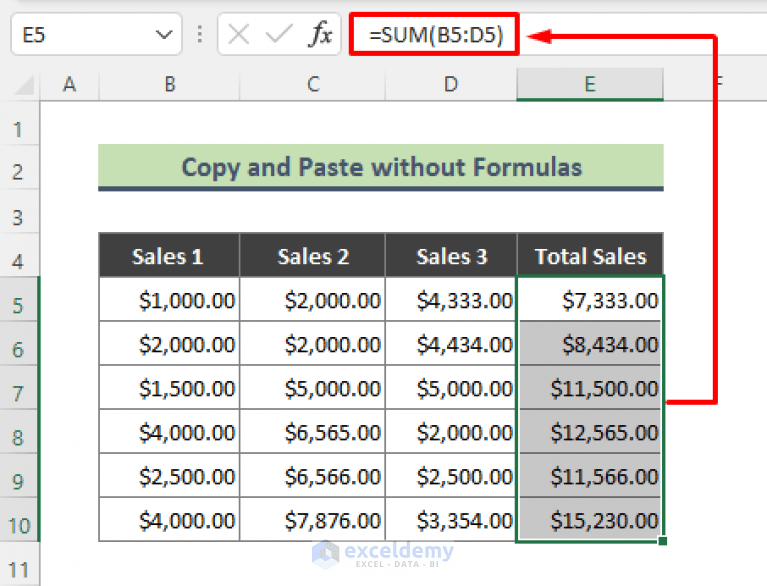Select cell C8 with $6,565.00
Viewport: 767px width, 586px height.
[x=313, y=431]
